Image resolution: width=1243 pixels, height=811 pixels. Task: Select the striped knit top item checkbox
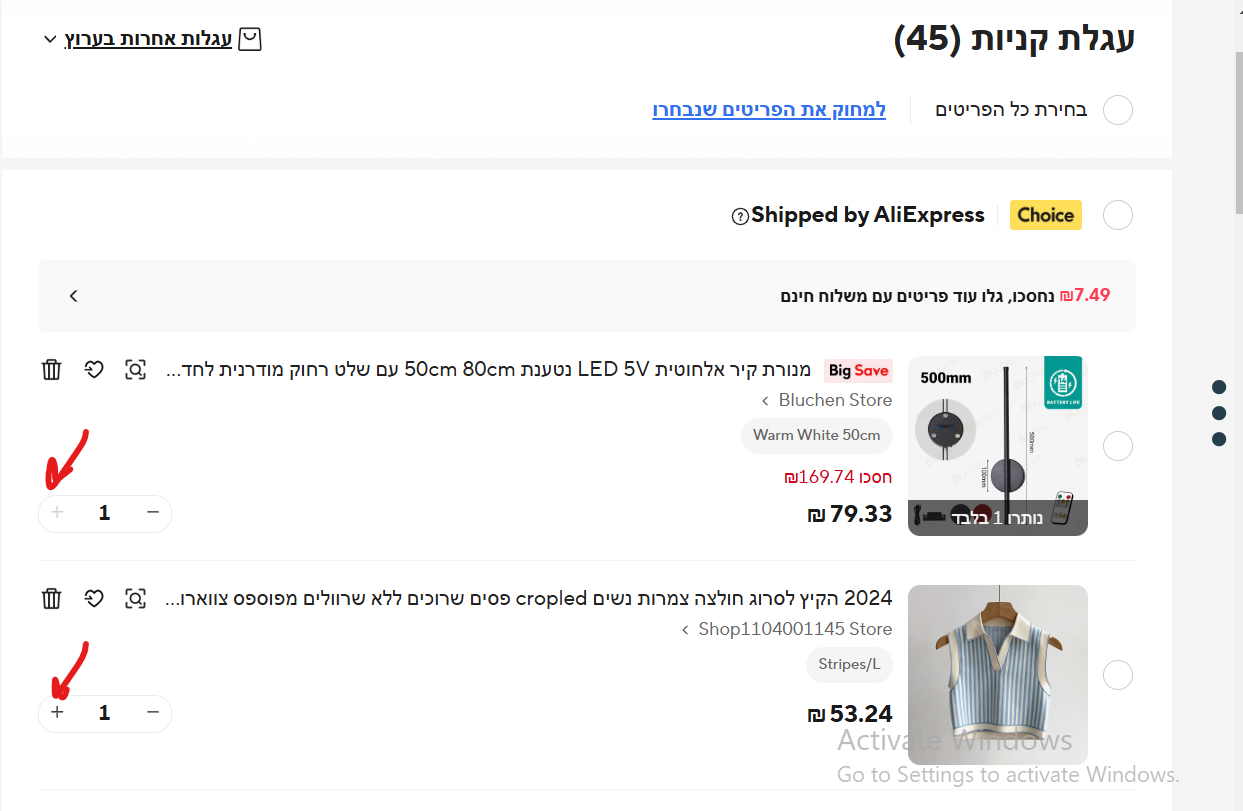click(1117, 675)
